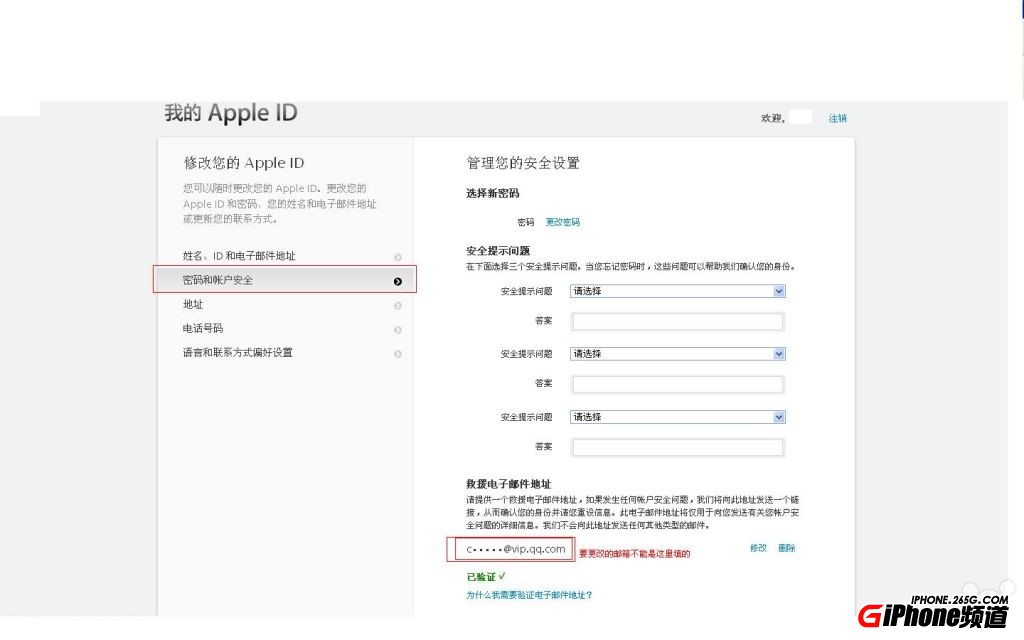Click the arrow icon on 密码和帐户安全 row
Image resolution: width=1024 pixels, height=640 pixels.
point(398,280)
